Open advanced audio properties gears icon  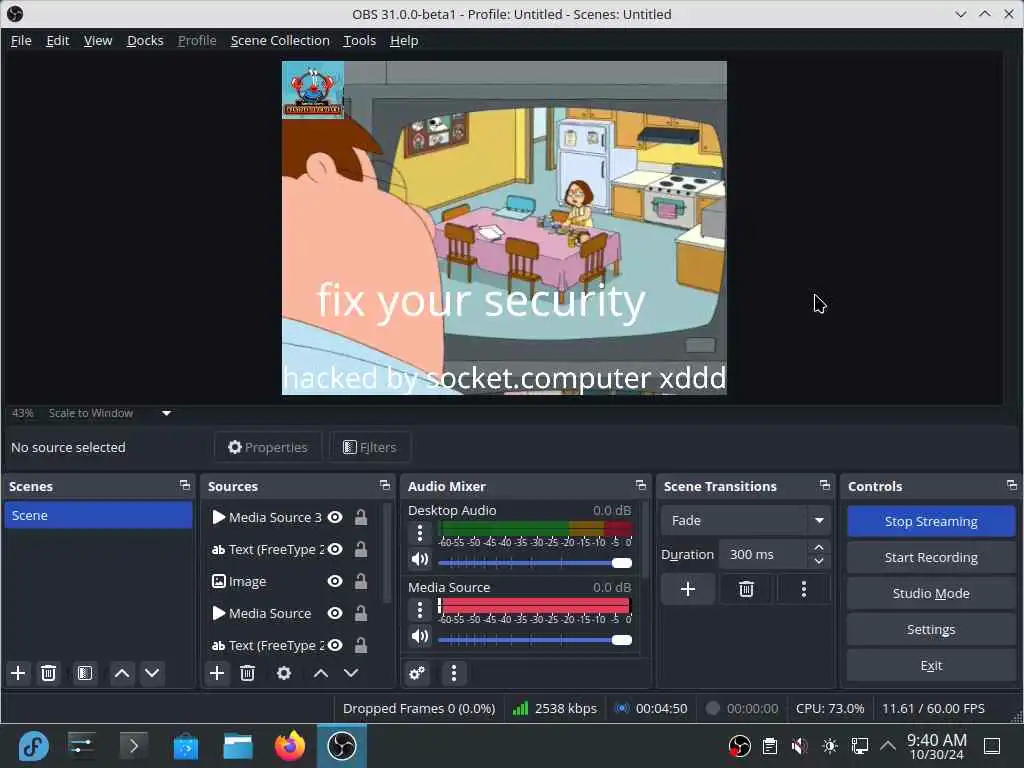coord(417,673)
